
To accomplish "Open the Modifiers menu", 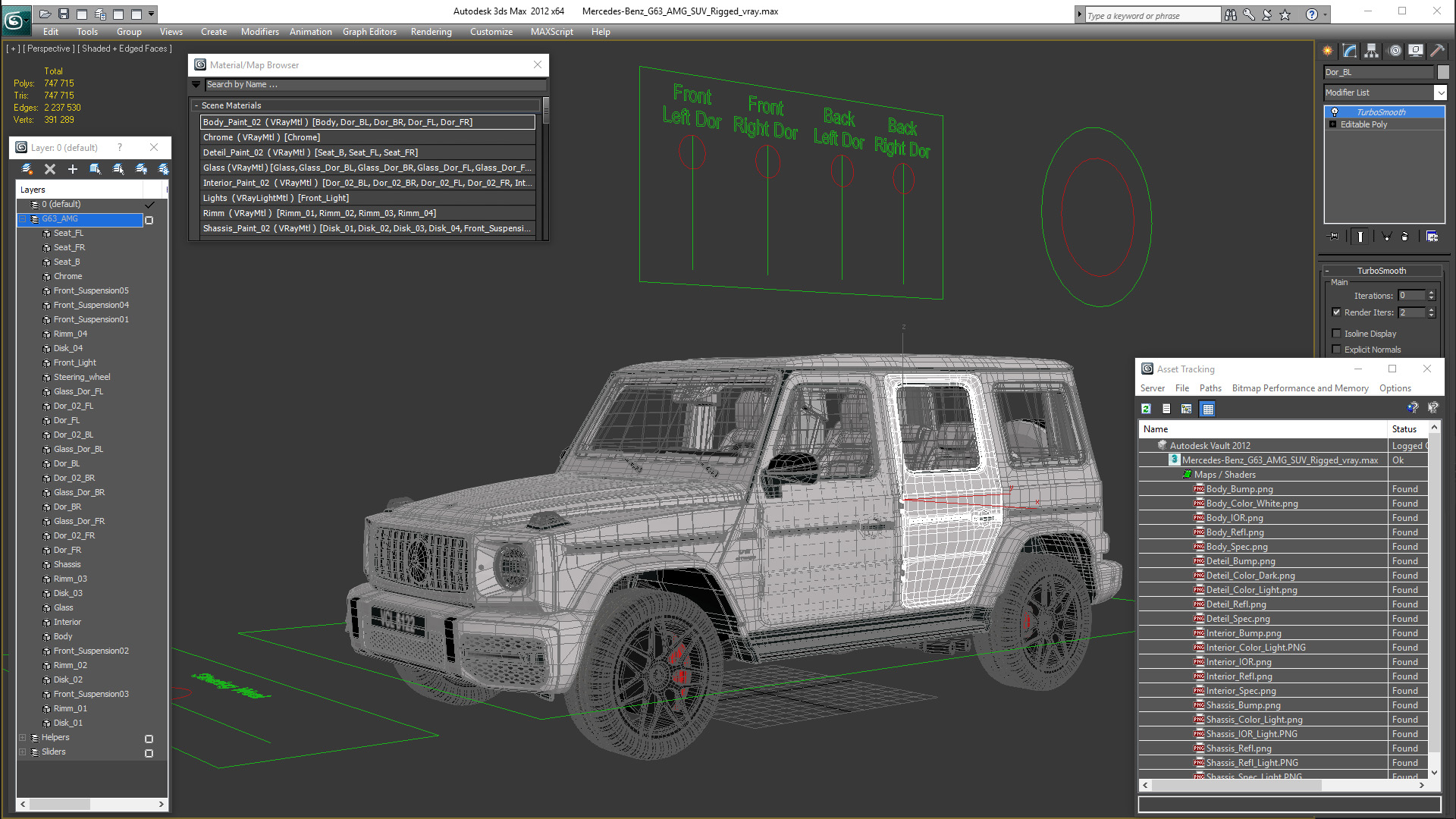I will pos(259,32).
